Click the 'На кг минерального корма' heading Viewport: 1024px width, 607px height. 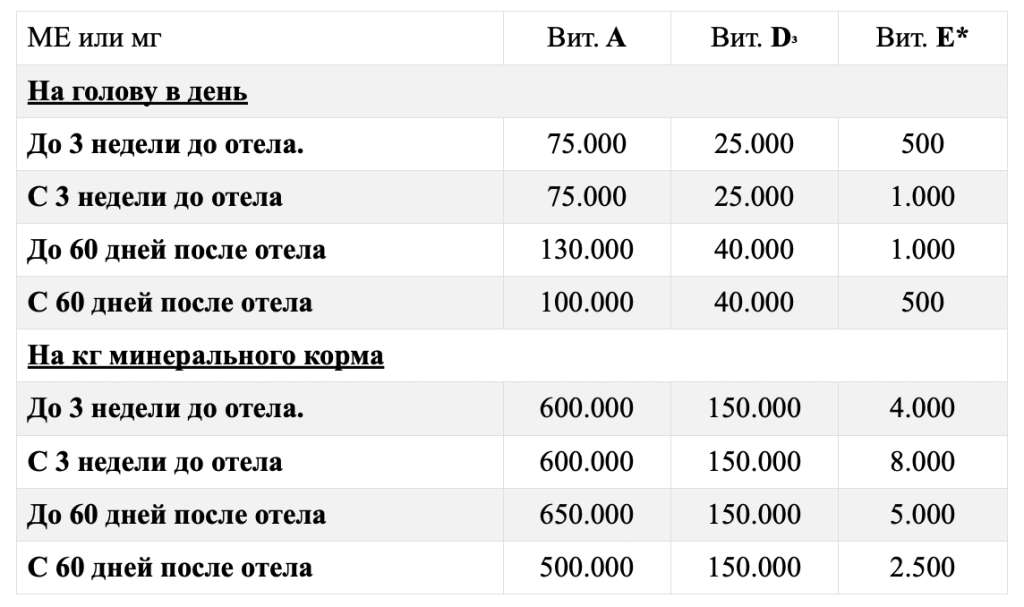pos(206,356)
